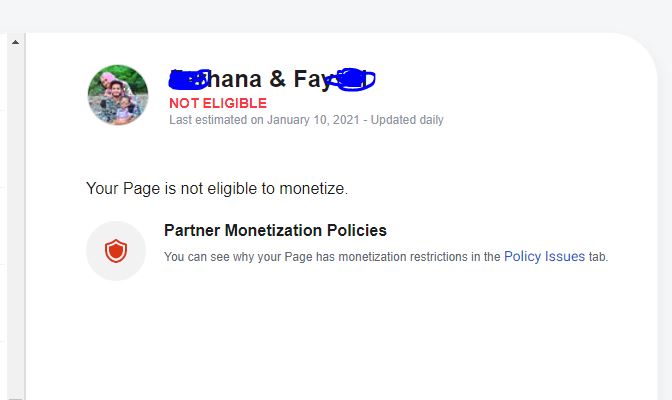This screenshot has width=672, height=400.
Task: Click the blue scribble covering the name's end
Action: (351, 80)
